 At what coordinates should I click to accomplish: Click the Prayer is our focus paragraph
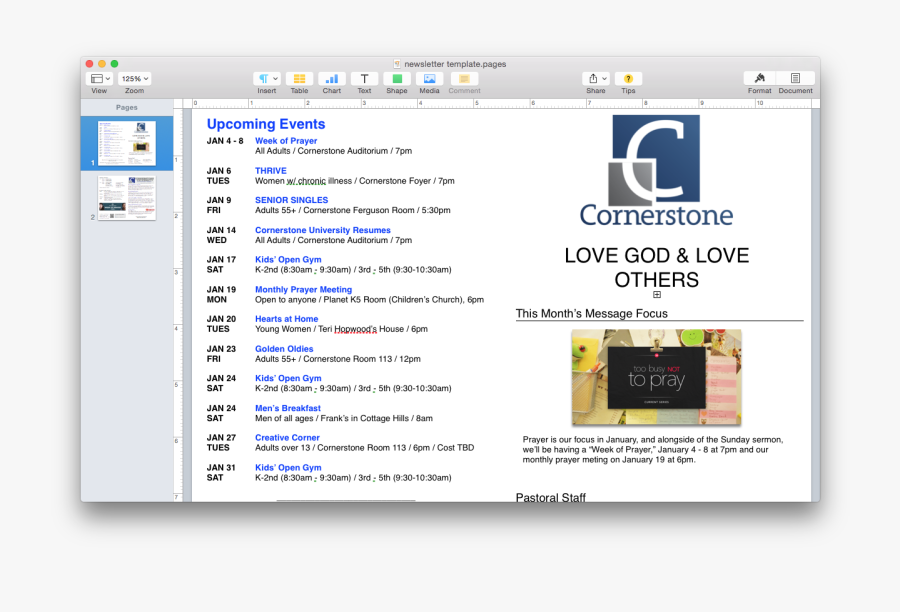click(x=653, y=450)
